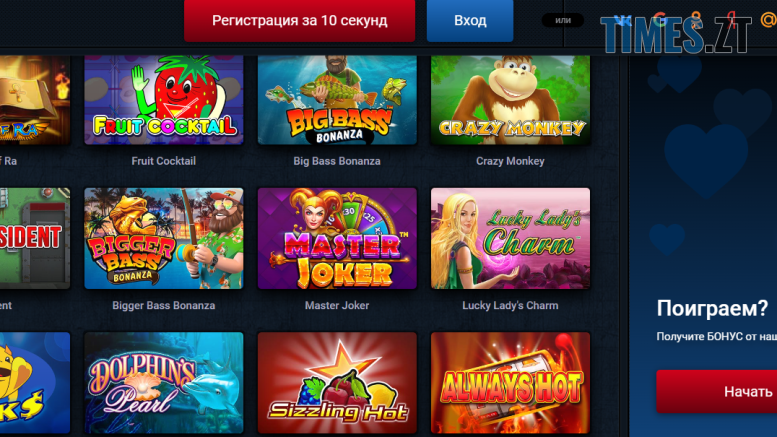This screenshot has height=437, width=777.
Task: Open the Fruit Cocktail game thumbnail
Action: [x=164, y=100]
